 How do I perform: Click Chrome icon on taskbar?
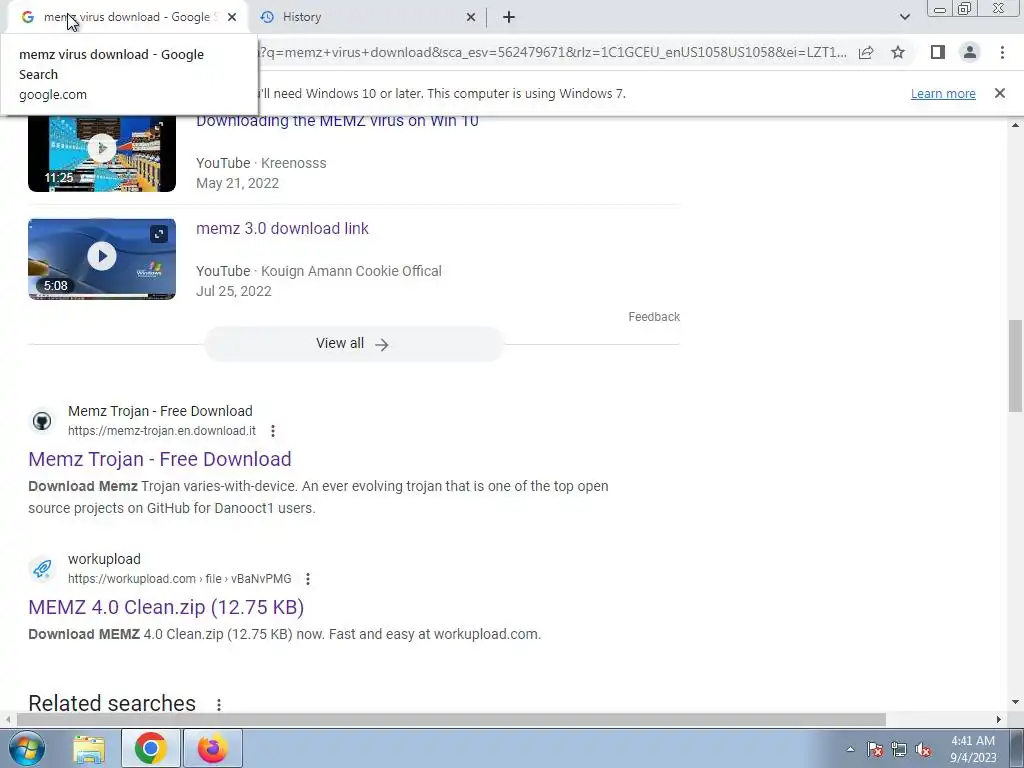(150, 748)
